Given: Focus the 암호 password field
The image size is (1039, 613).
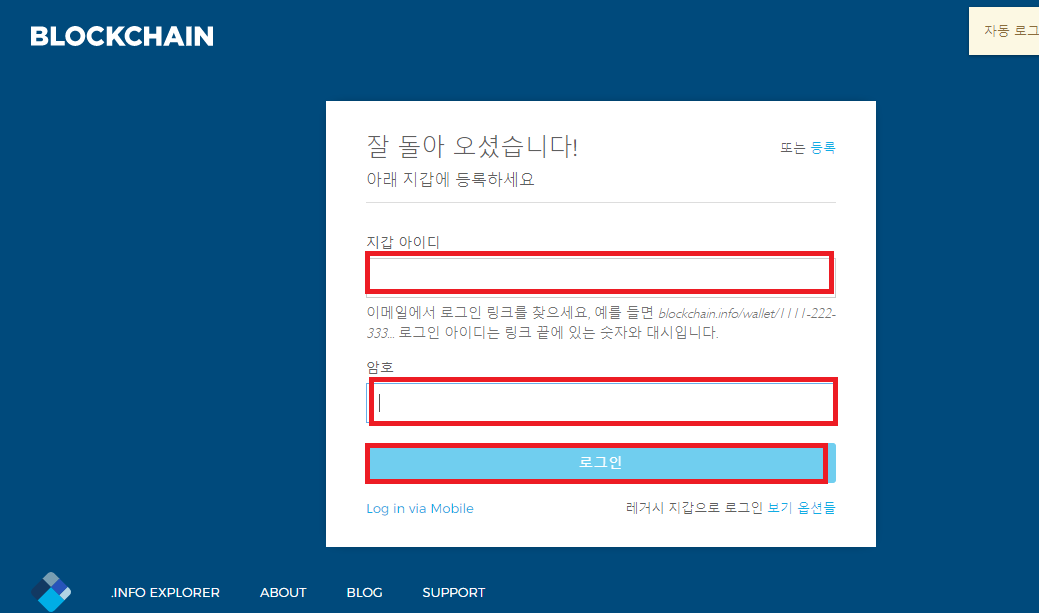Looking at the screenshot, I should 600,402.
